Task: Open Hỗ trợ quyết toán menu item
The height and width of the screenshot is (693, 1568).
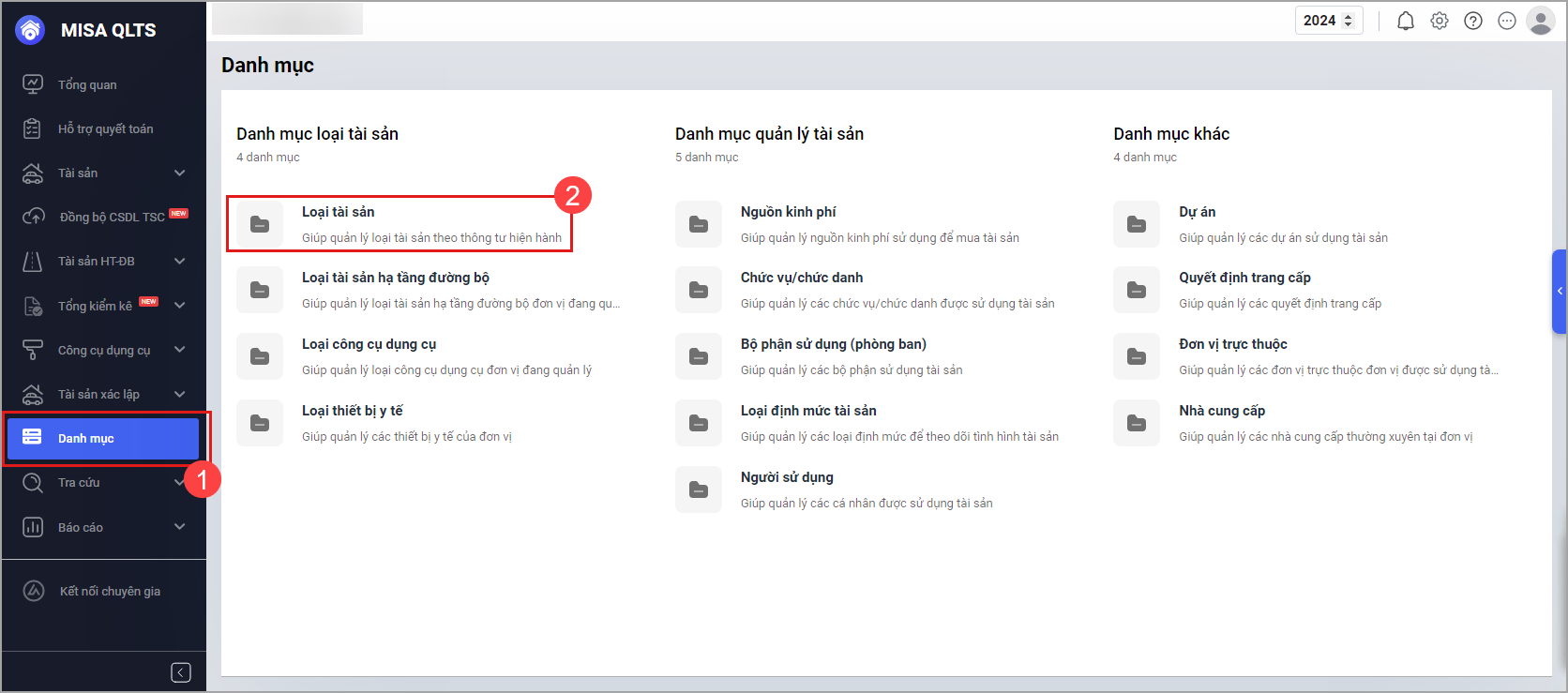Action: point(103,128)
